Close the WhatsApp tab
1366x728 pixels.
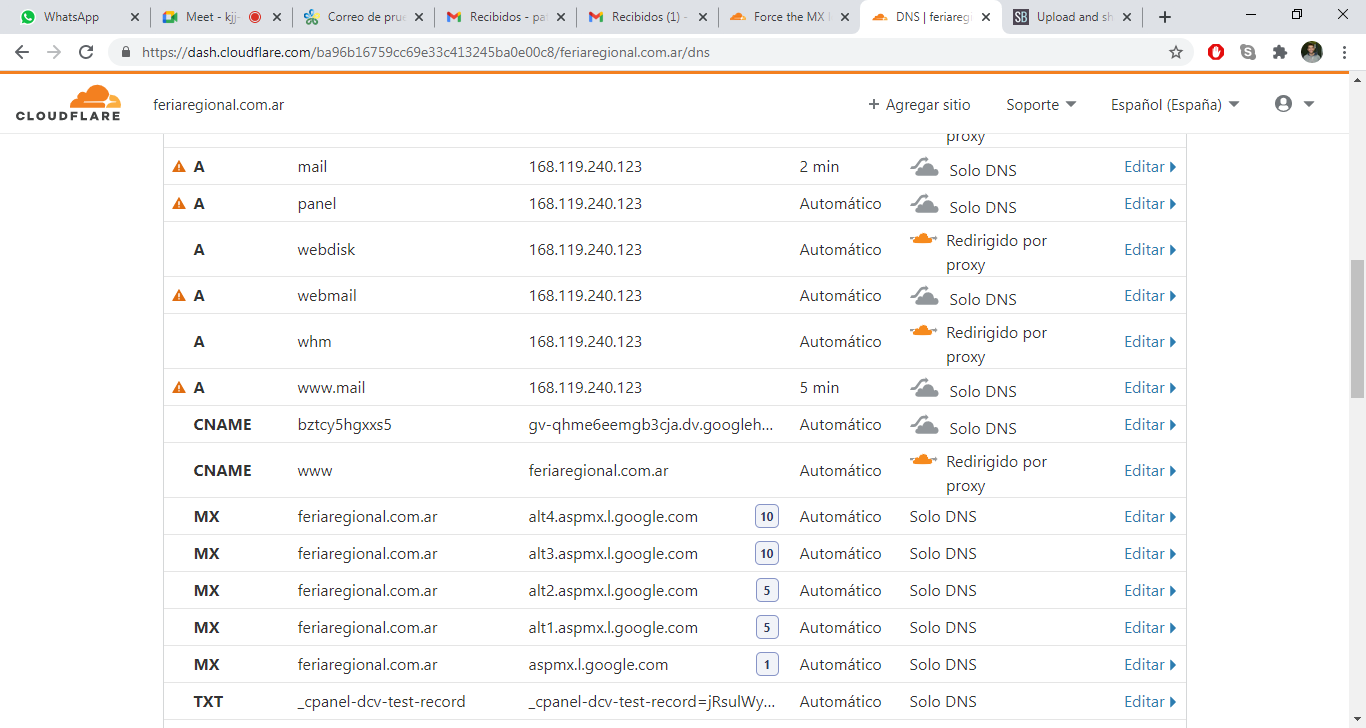(x=135, y=17)
